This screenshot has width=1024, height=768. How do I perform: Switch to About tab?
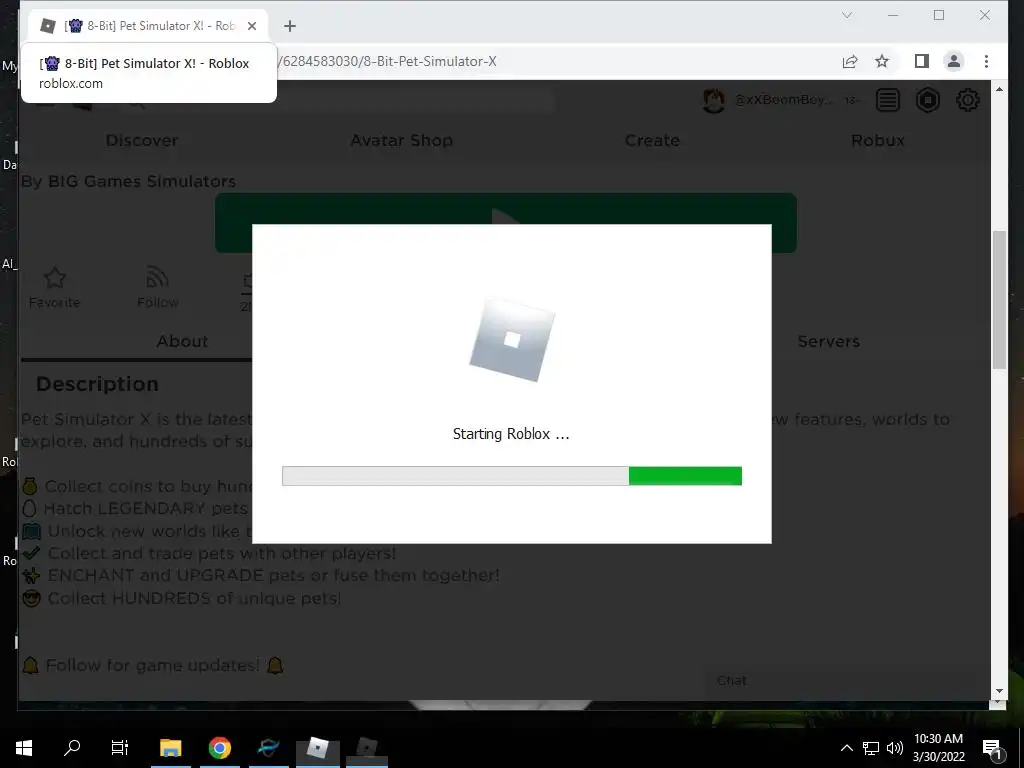(182, 342)
